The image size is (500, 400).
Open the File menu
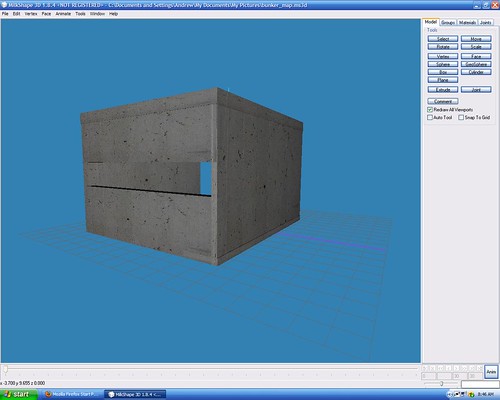5,14
